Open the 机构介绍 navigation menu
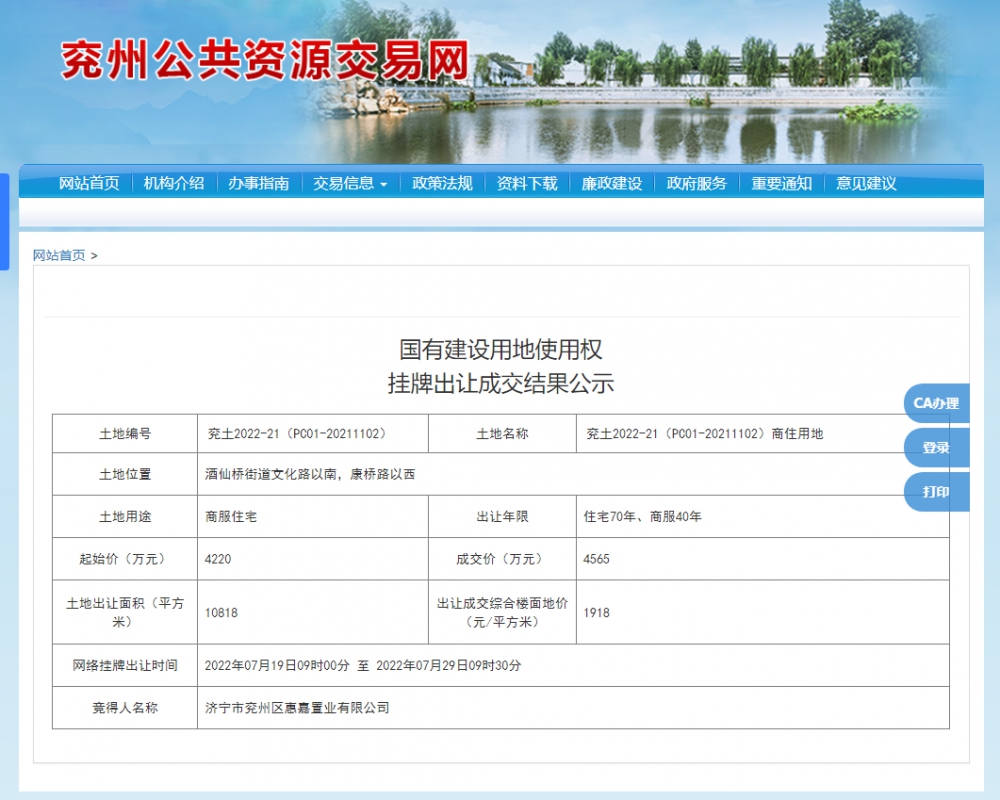The image size is (1000, 800). 175,183
